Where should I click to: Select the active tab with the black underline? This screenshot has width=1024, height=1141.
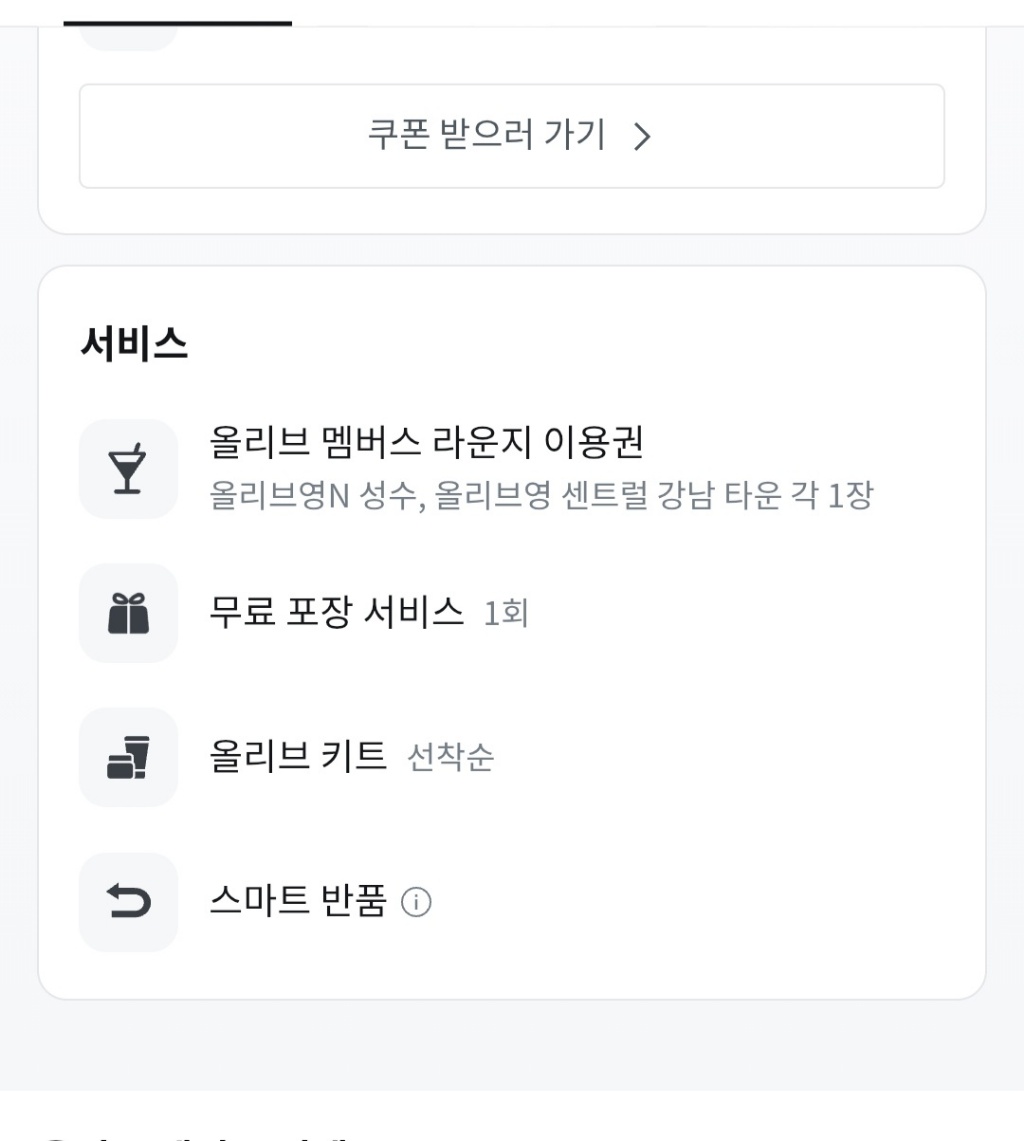tap(178, 14)
